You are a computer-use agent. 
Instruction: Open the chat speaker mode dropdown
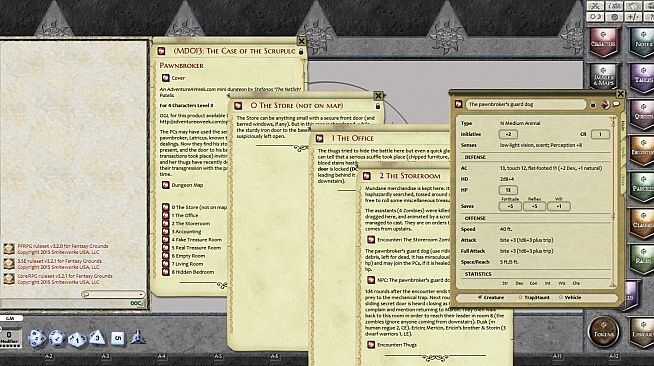(x=113, y=294)
